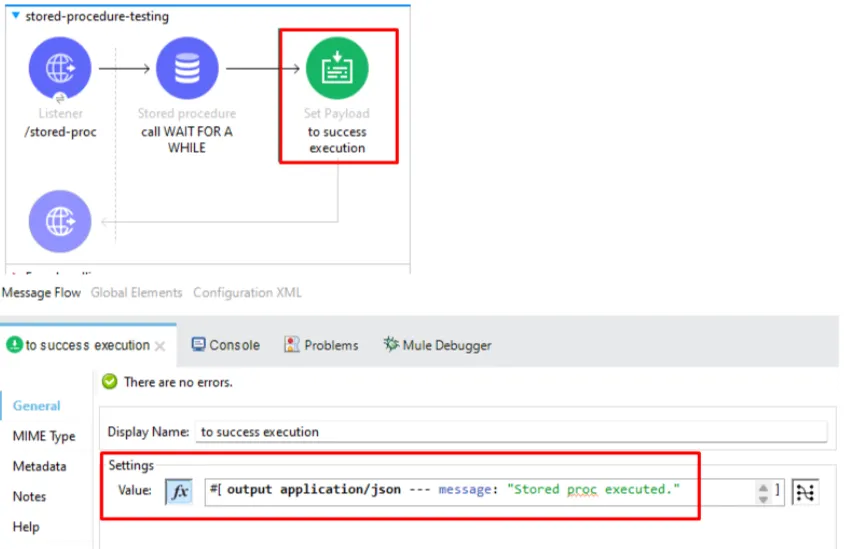Click the Value field up arrow
844x549 pixels.
763,488
